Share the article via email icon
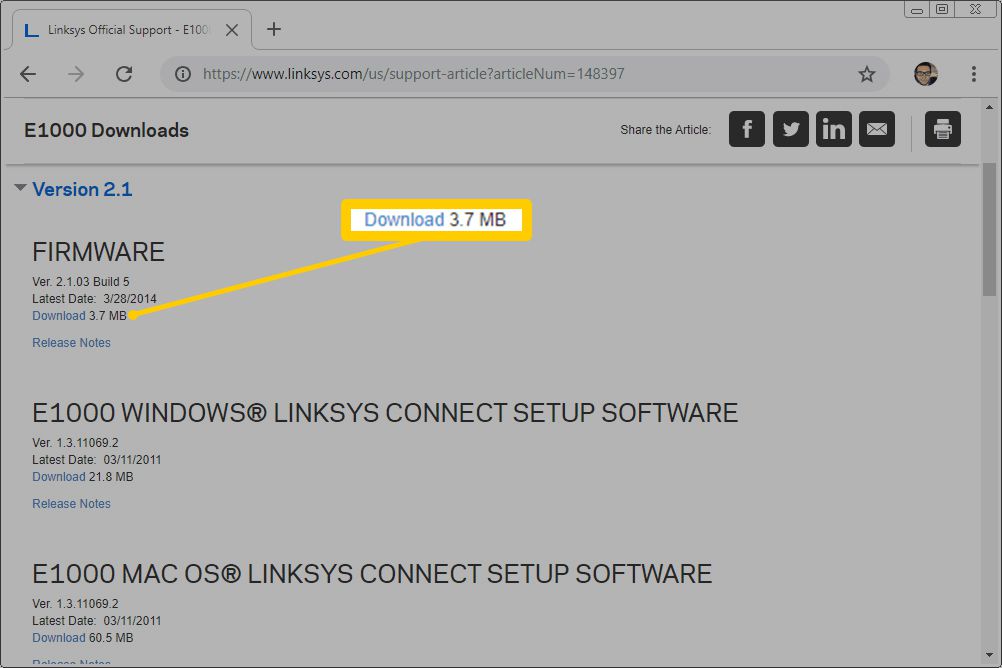 point(877,129)
